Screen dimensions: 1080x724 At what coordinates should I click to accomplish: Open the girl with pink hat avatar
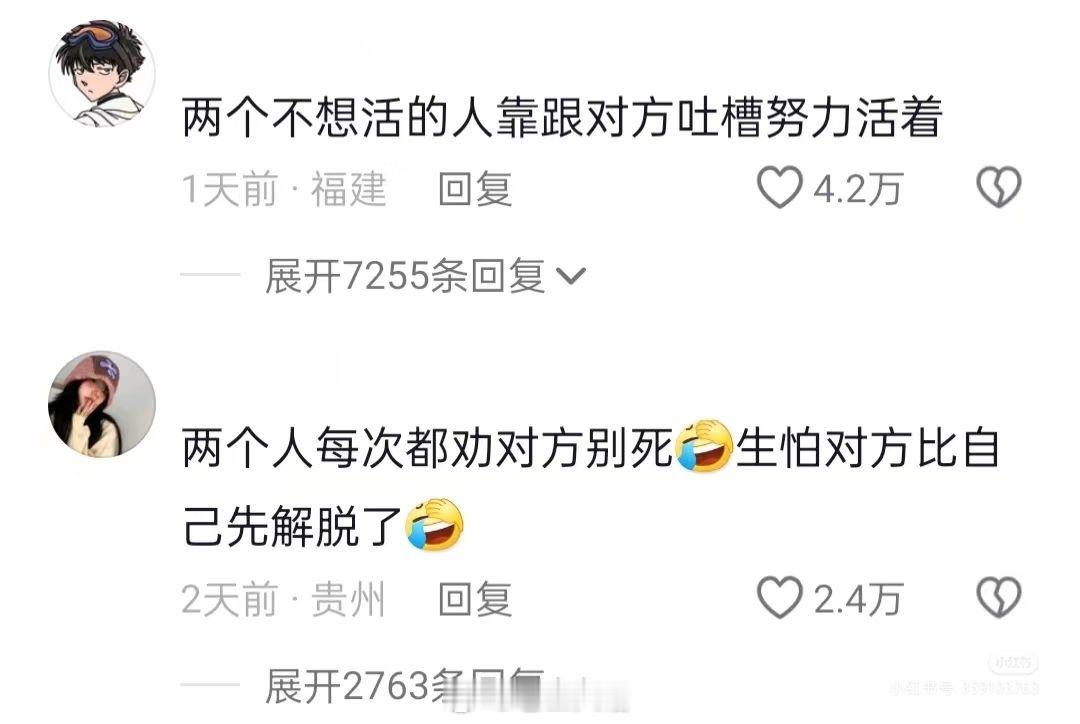click(102, 404)
